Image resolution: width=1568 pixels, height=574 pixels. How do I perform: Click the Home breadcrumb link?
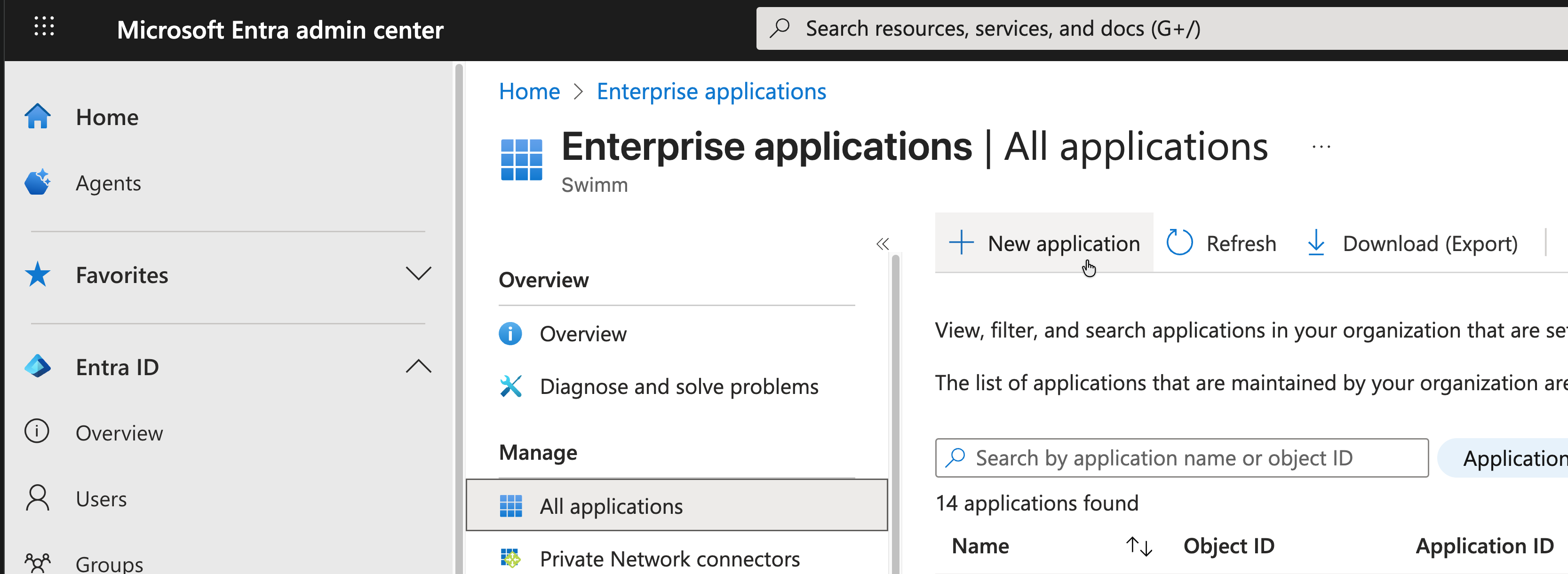point(529,91)
